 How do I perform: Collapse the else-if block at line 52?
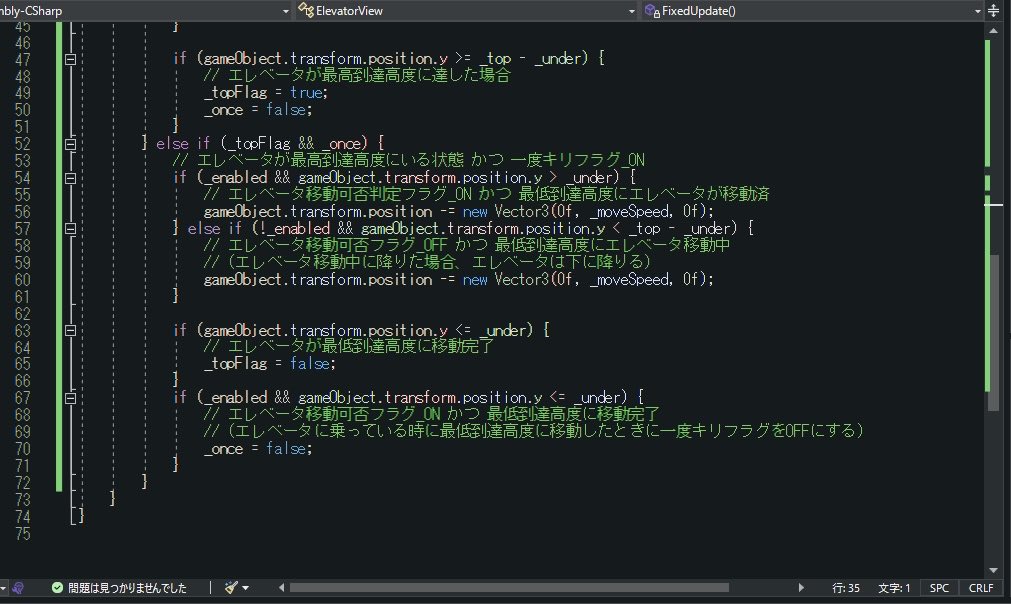click(x=71, y=144)
